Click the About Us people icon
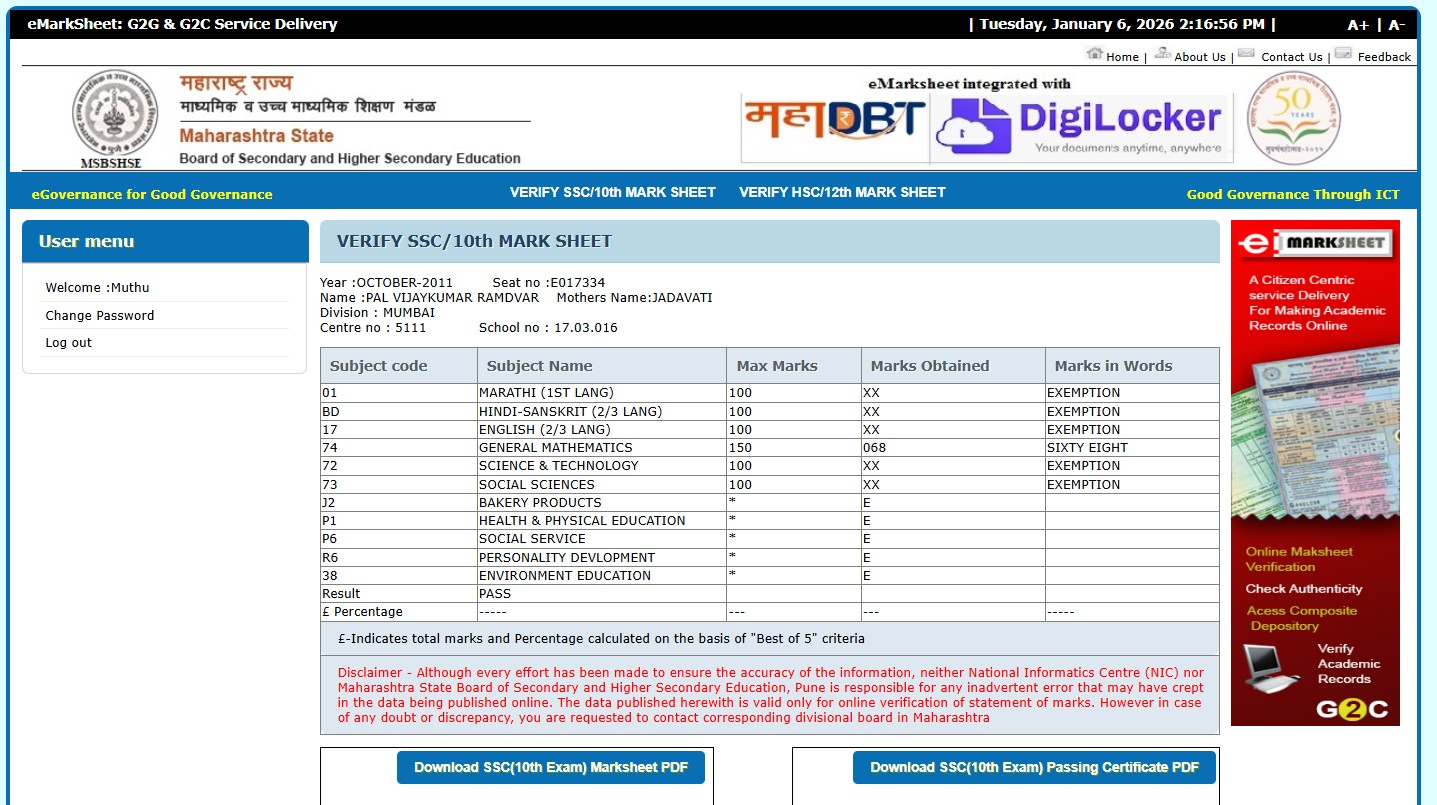 1162,54
